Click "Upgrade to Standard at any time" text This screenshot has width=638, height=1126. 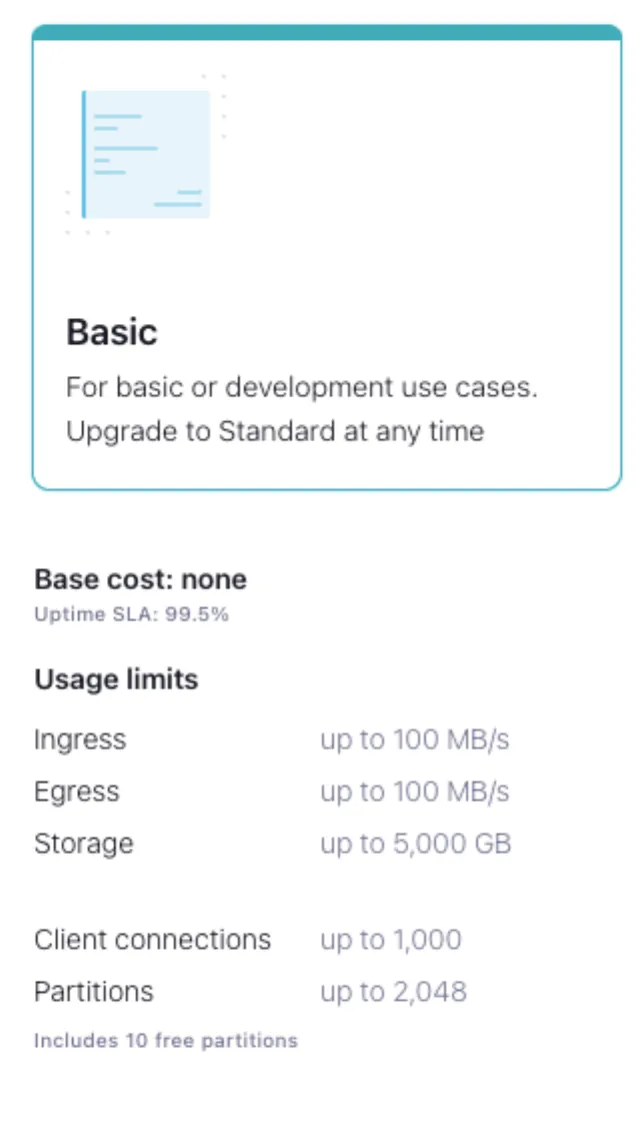[x=275, y=432]
